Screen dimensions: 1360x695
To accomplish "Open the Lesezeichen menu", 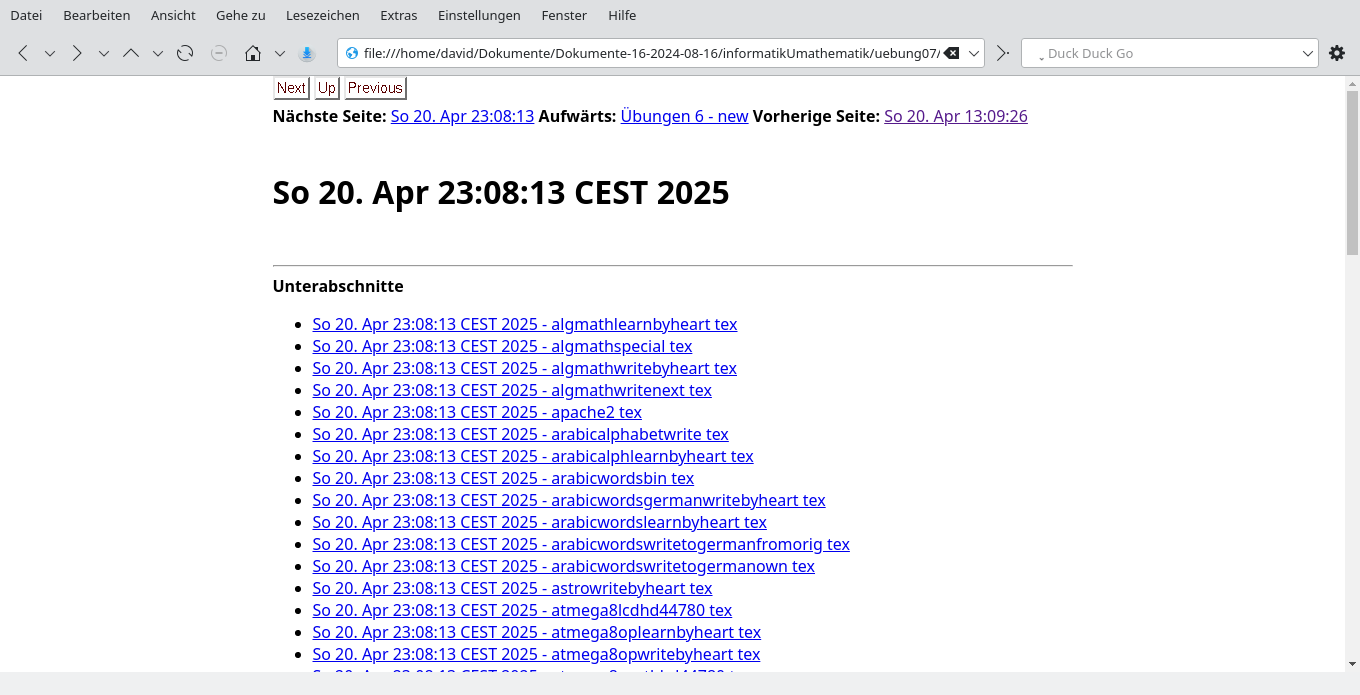I will point(322,15).
